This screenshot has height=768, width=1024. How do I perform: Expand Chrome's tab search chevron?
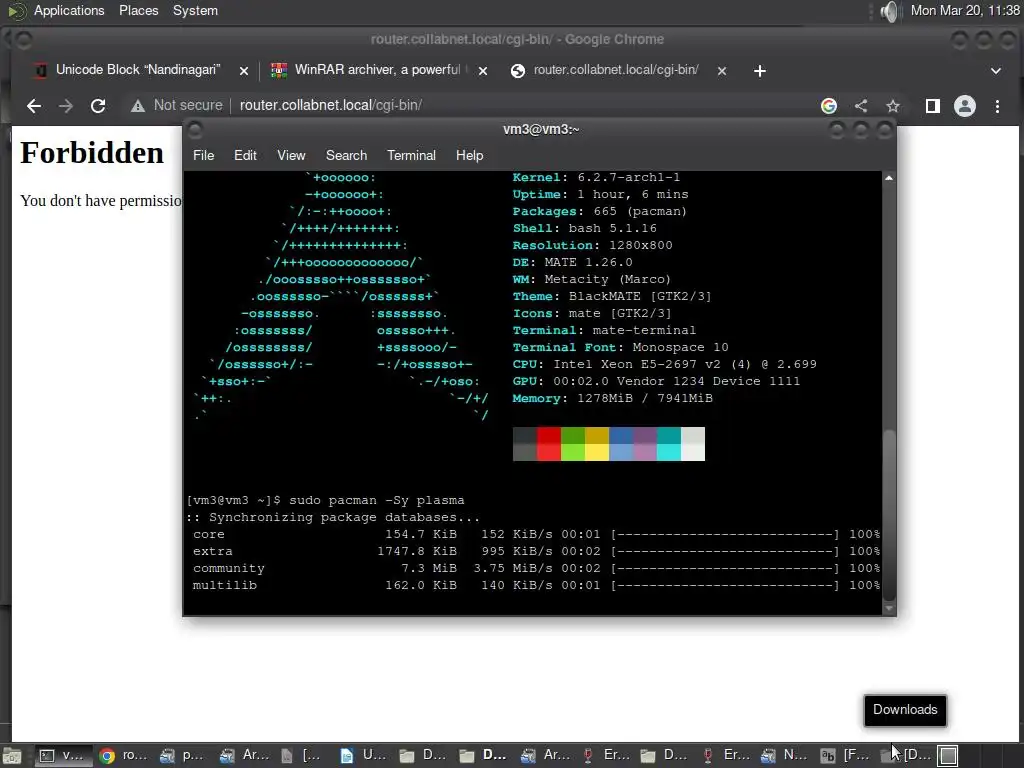coord(996,71)
